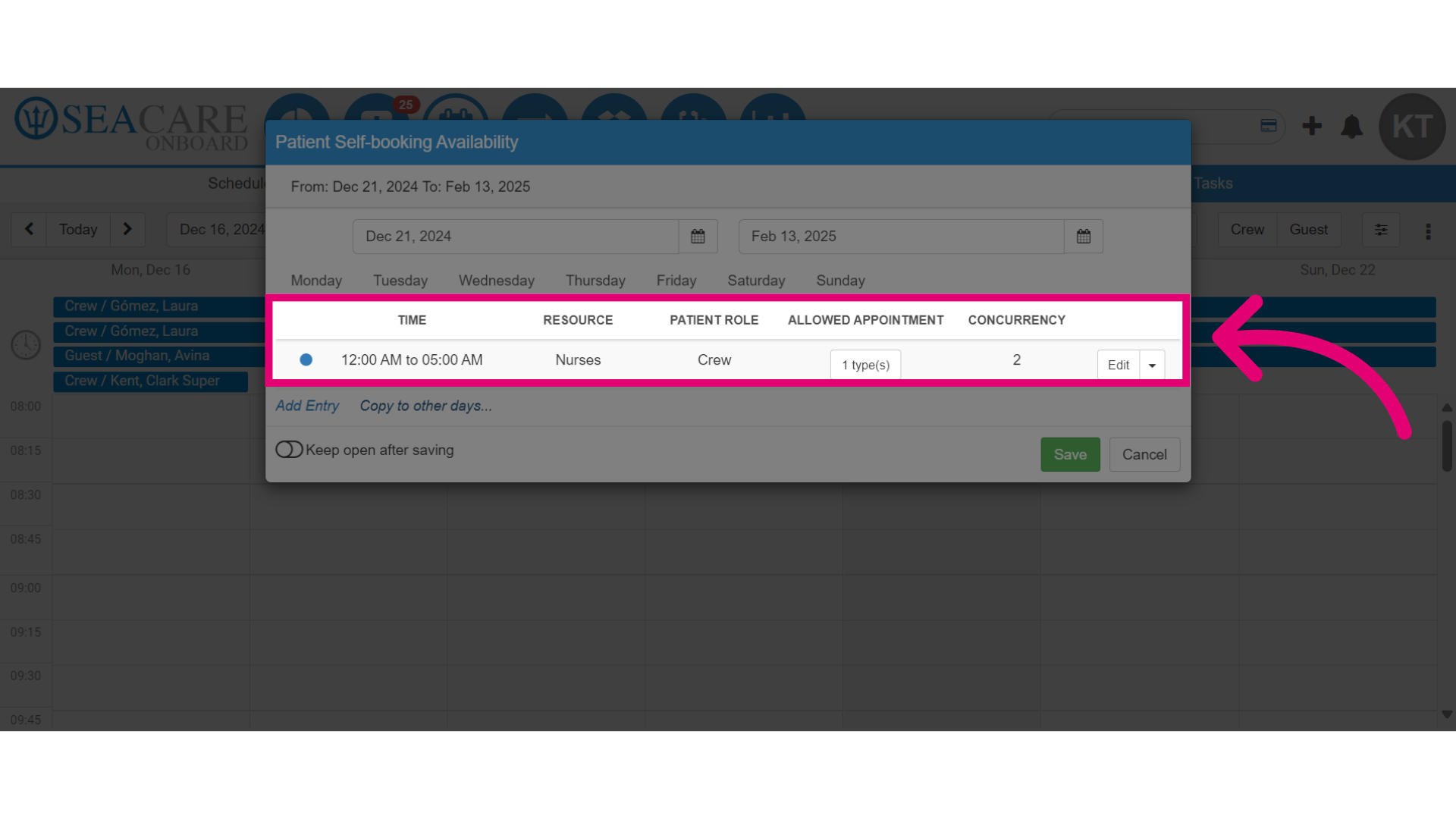Screen dimensions: 1456x819
Task: Click the 12:00 AM to 05:00 AM time cell
Action: click(412, 360)
